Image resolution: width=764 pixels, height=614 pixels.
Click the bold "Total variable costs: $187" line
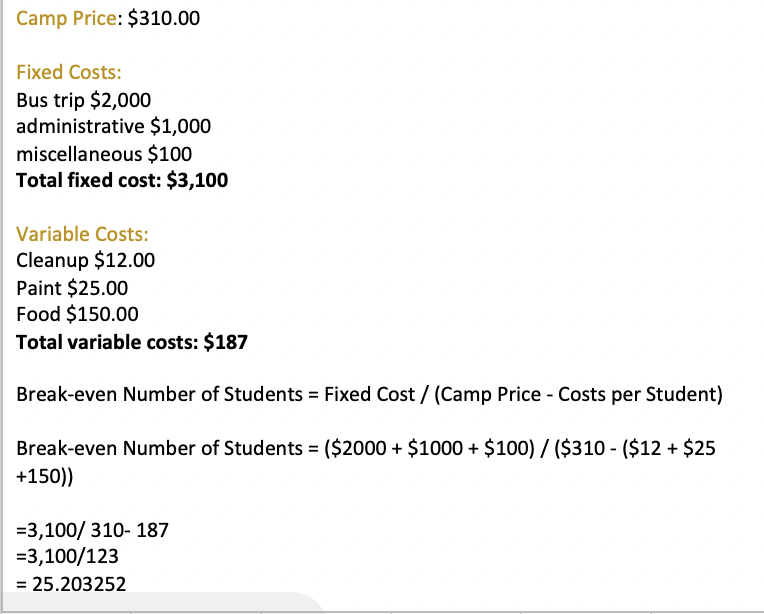132,342
